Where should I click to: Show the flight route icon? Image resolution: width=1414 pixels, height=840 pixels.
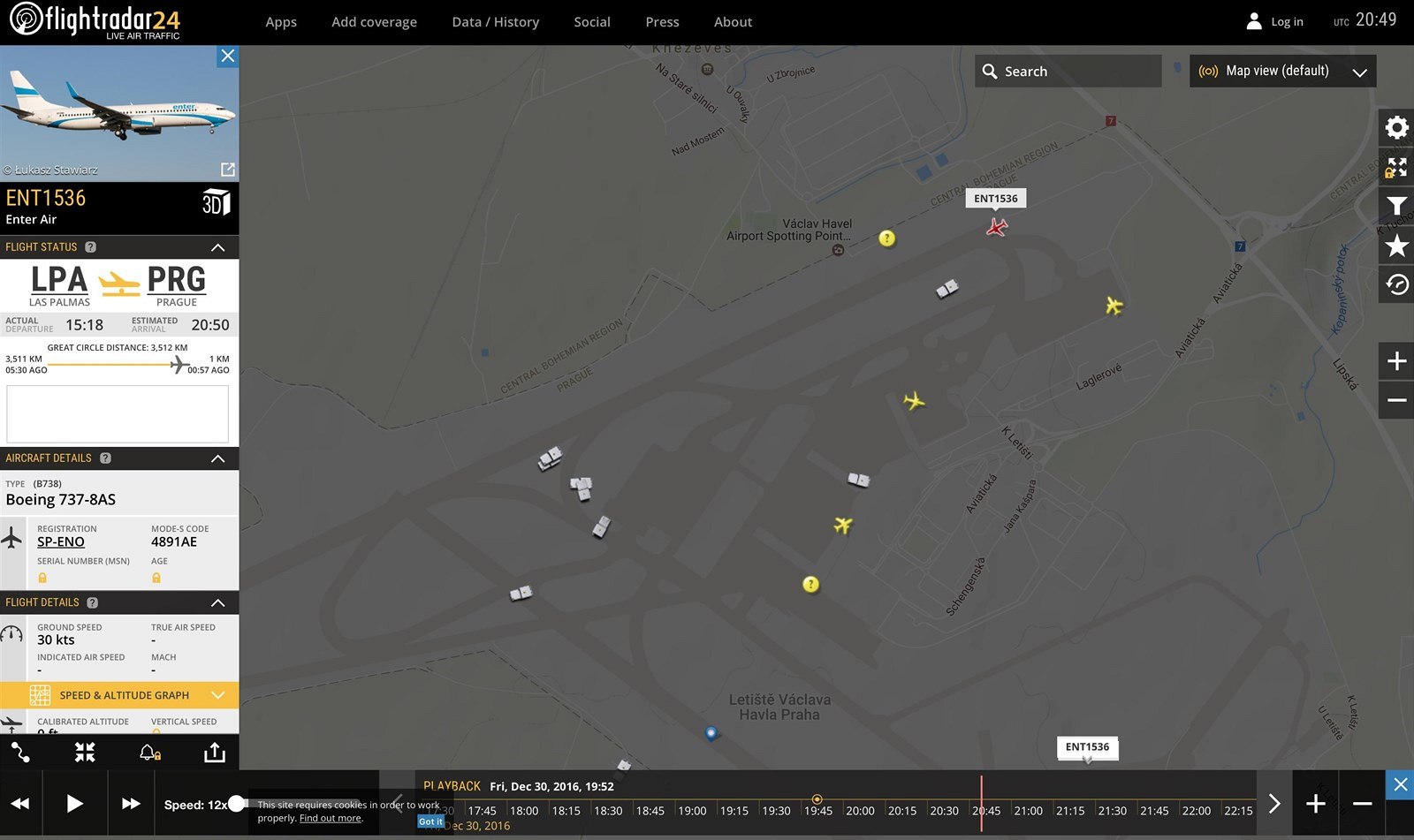[20, 753]
